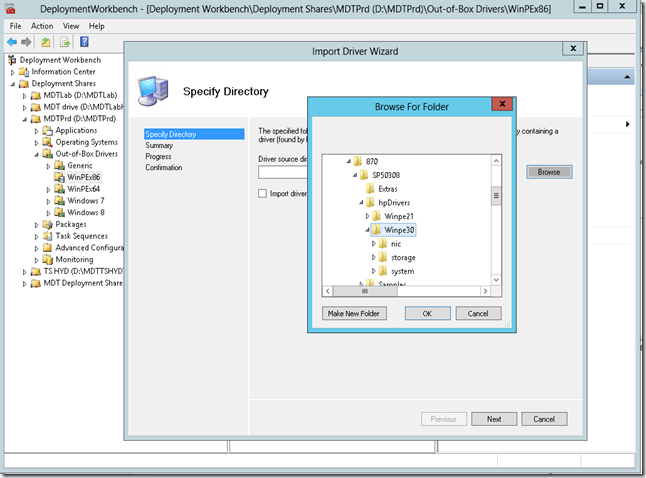
Task: Expand the Windows 7 drivers node
Action: click(x=47, y=201)
